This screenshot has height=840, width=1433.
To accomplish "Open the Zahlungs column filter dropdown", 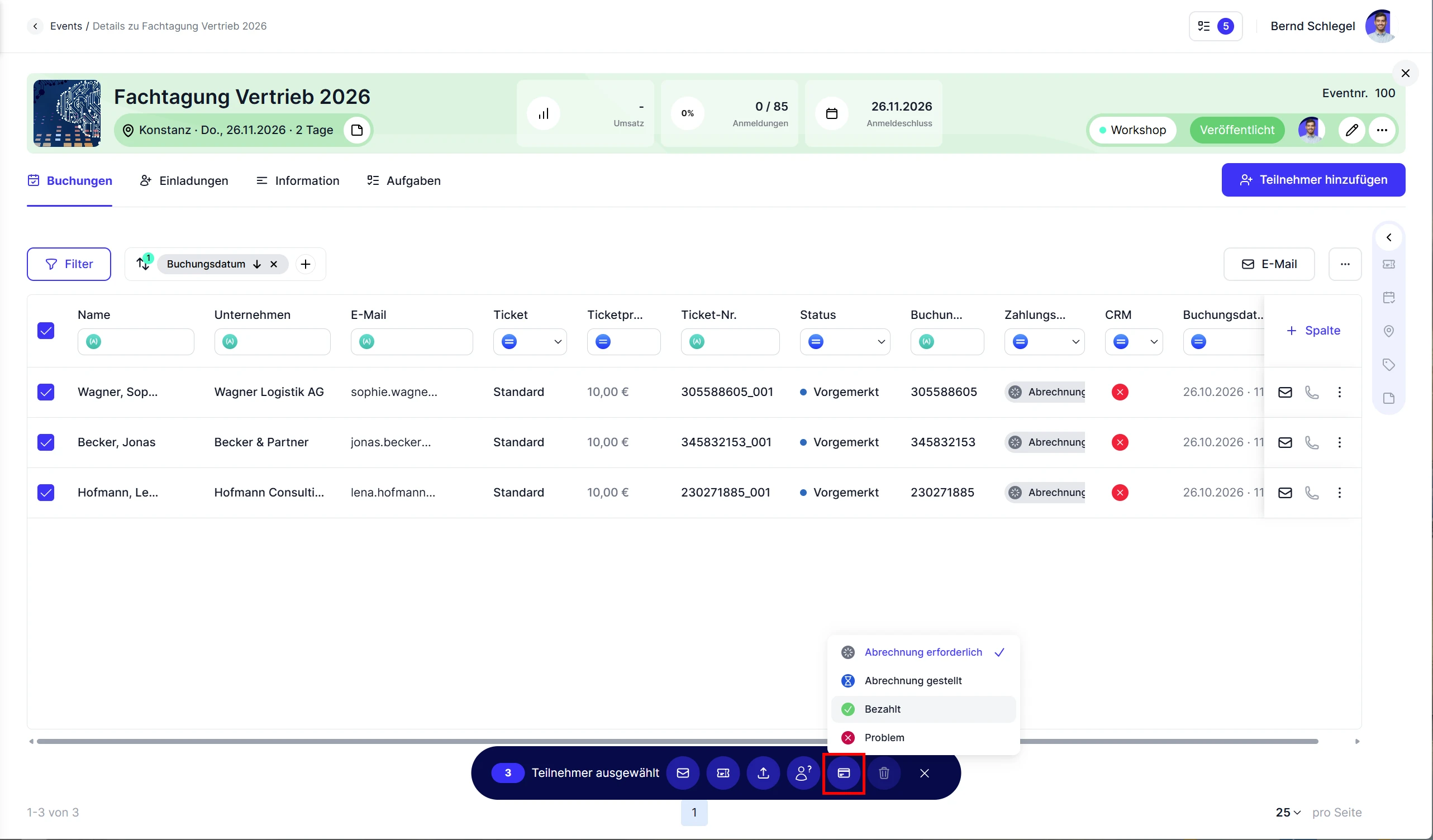I will [1044, 342].
